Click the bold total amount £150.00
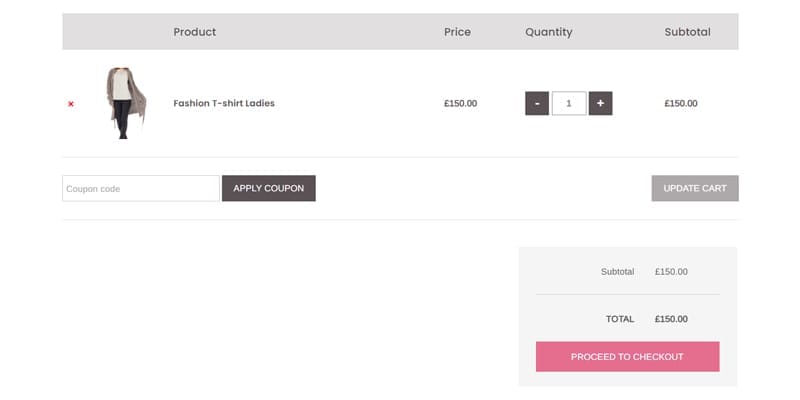Viewport: 800px width, 400px height. coord(671,319)
